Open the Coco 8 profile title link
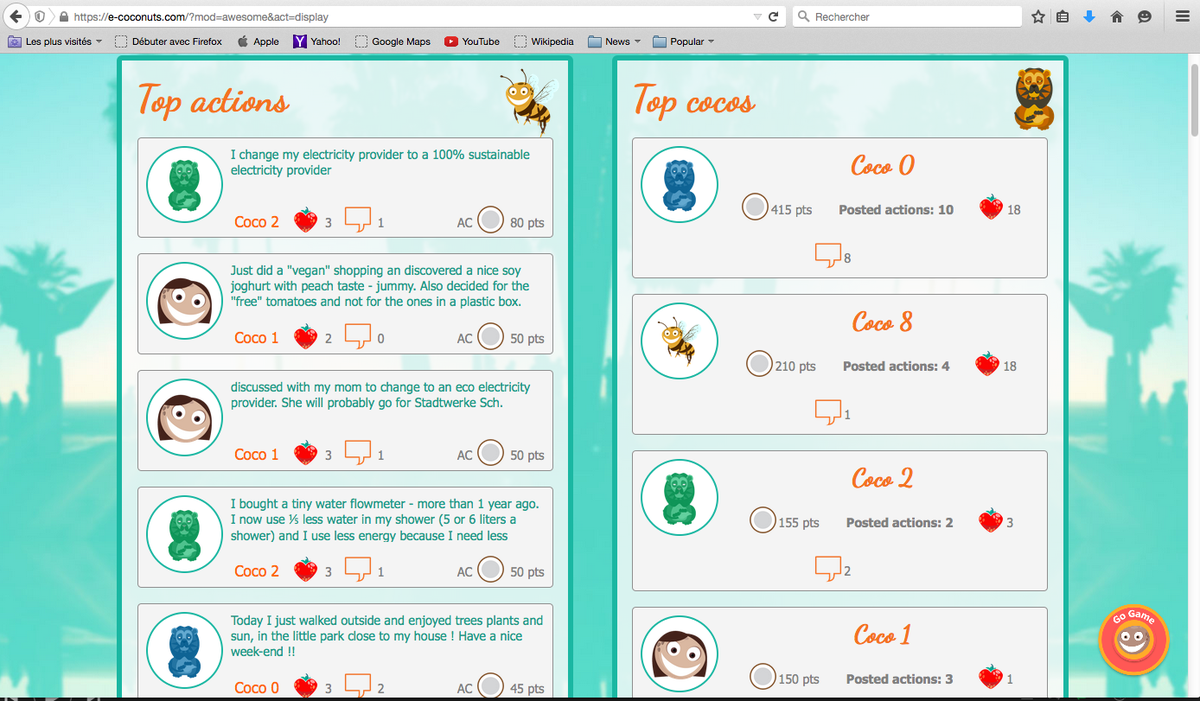The width and height of the screenshot is (1200, 701). coord(883,322)
